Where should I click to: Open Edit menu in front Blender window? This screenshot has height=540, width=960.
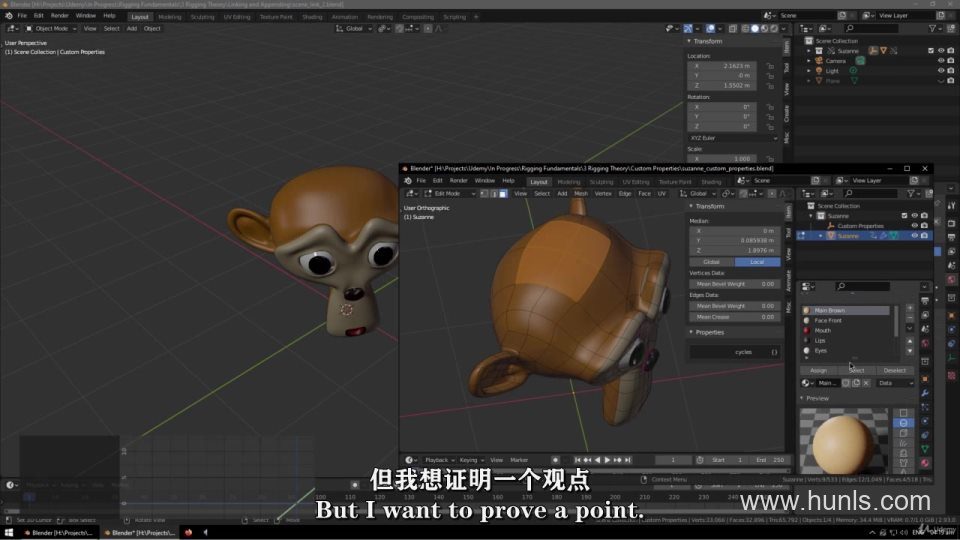tap(437, 181)
